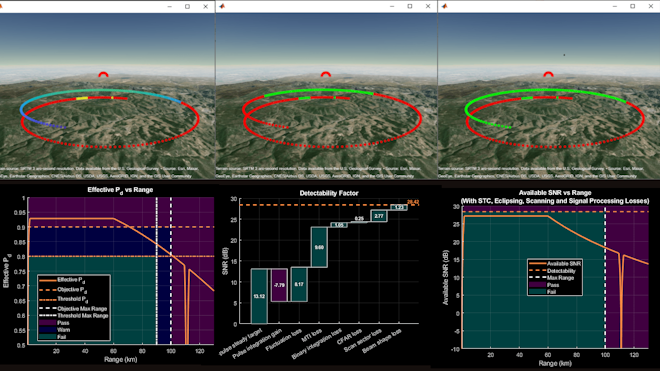Click the MATLAB icon of the right globe window

click(444, 6)
